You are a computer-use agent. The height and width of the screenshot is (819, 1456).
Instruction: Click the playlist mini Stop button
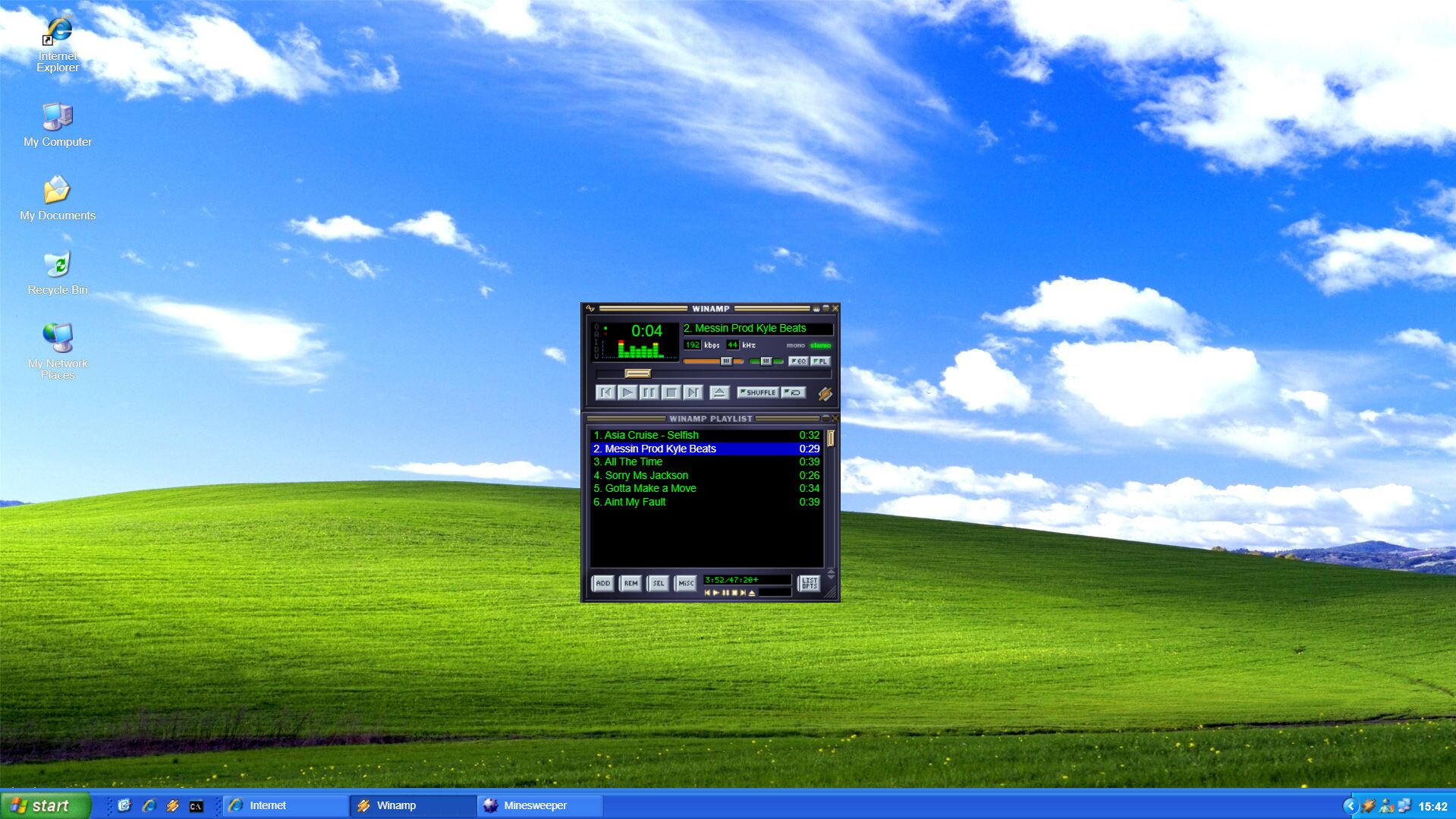(734, 593)
